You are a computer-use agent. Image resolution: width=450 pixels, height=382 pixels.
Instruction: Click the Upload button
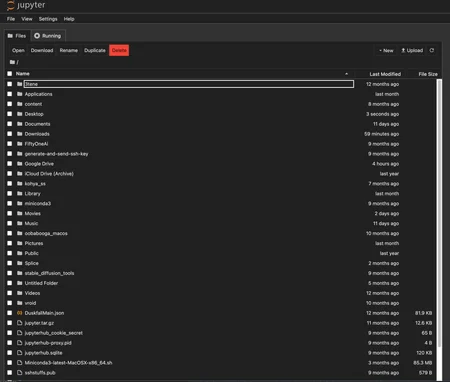pyautogui.click(x=412, y=50)
